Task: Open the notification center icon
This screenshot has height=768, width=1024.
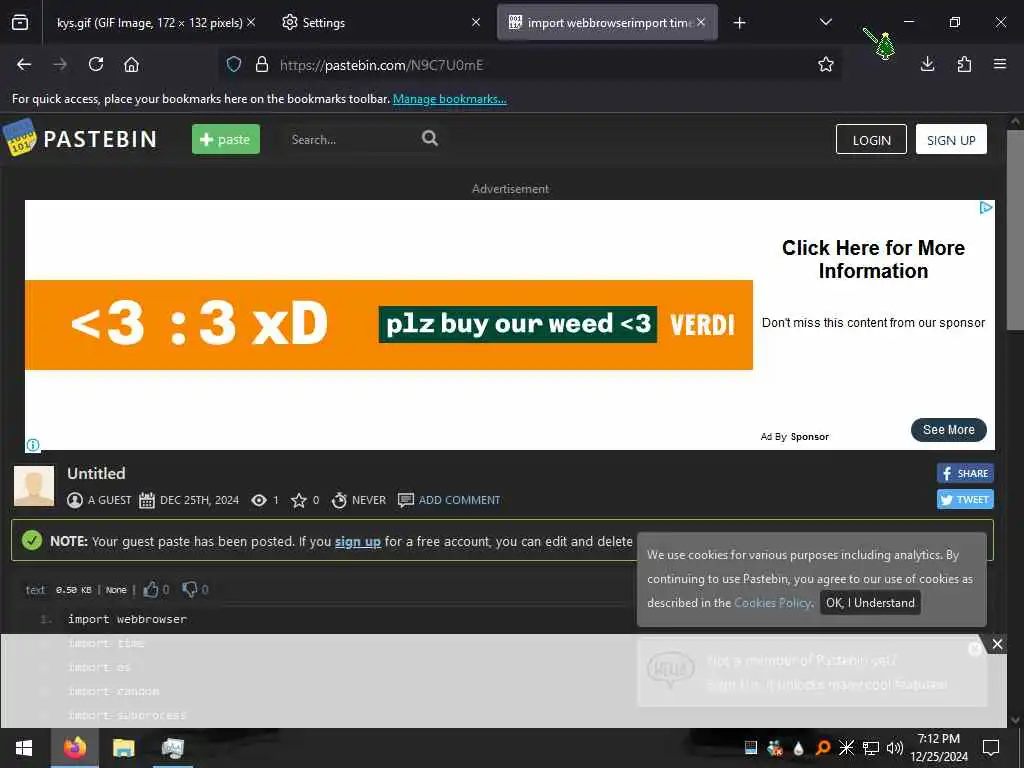Action: point(991,748)
